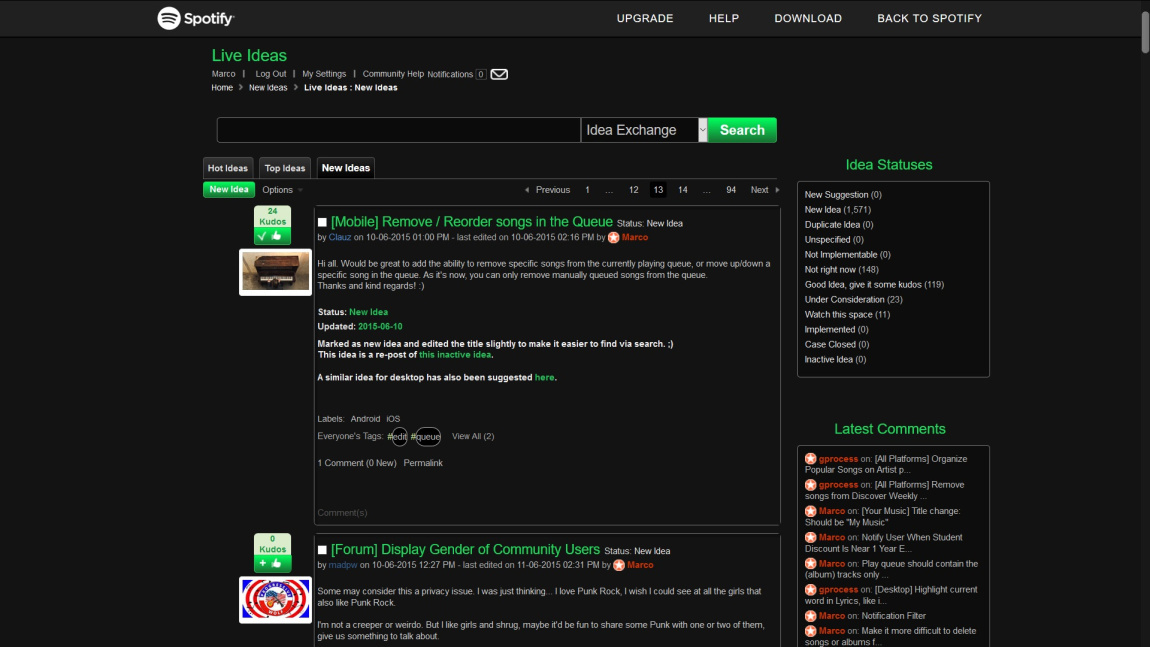Open idea title Remove / Reorder songs in Queue
This screenshot has width=1150, height=647.
(x=472, y=222)
